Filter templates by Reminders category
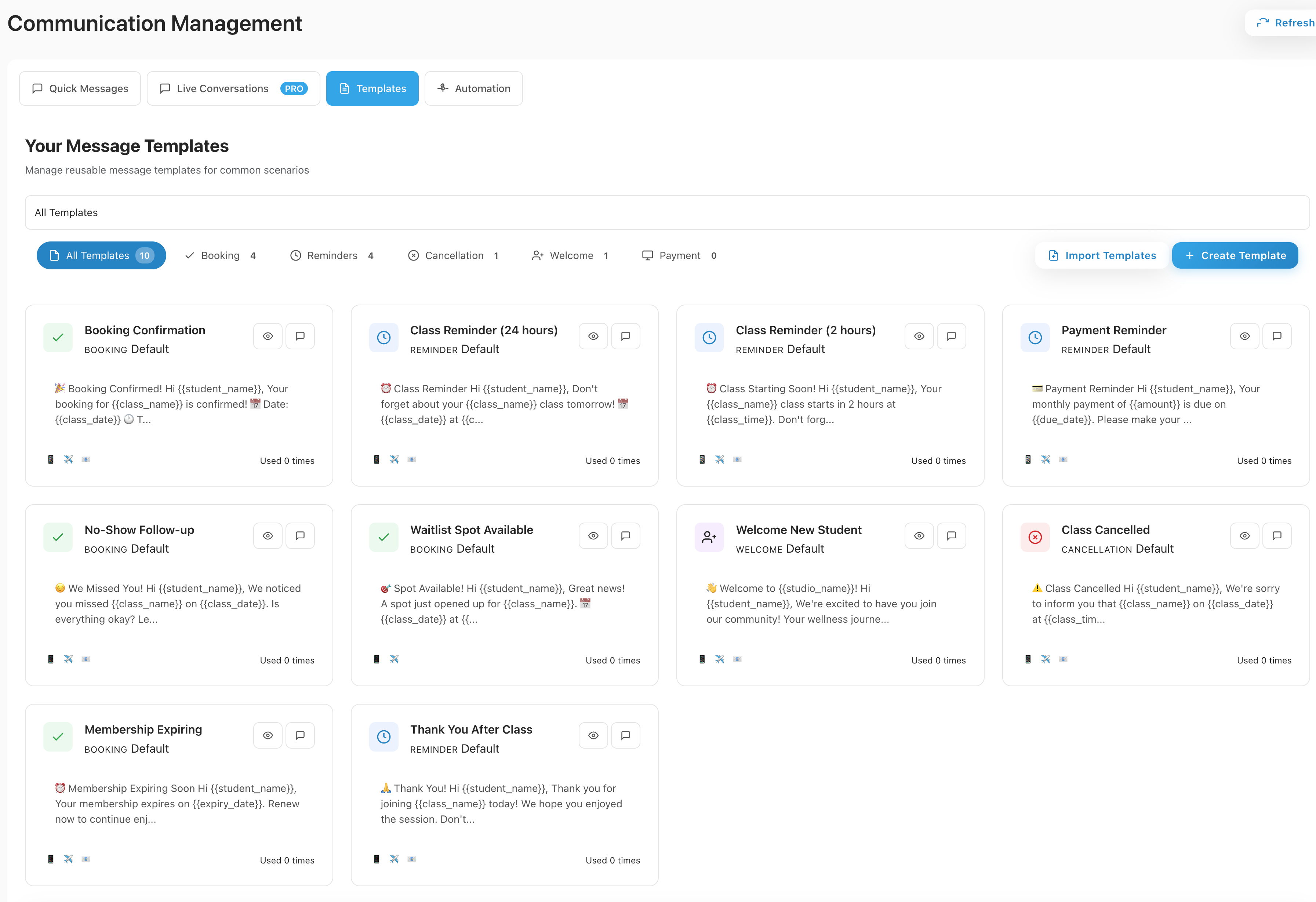 point(332,255)
